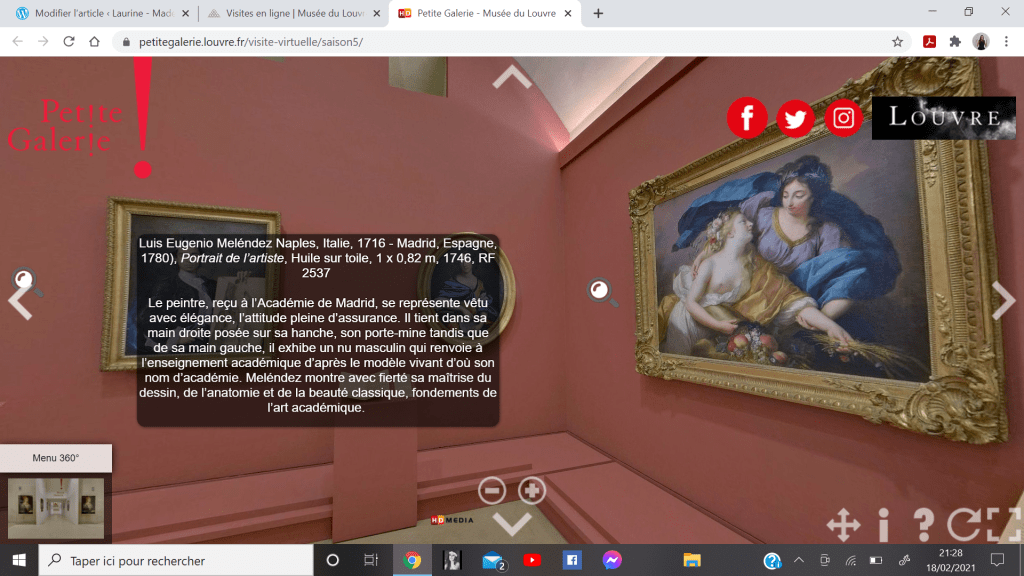
Task: Click the zoom out minus button
Action: (x=492, y=490)
